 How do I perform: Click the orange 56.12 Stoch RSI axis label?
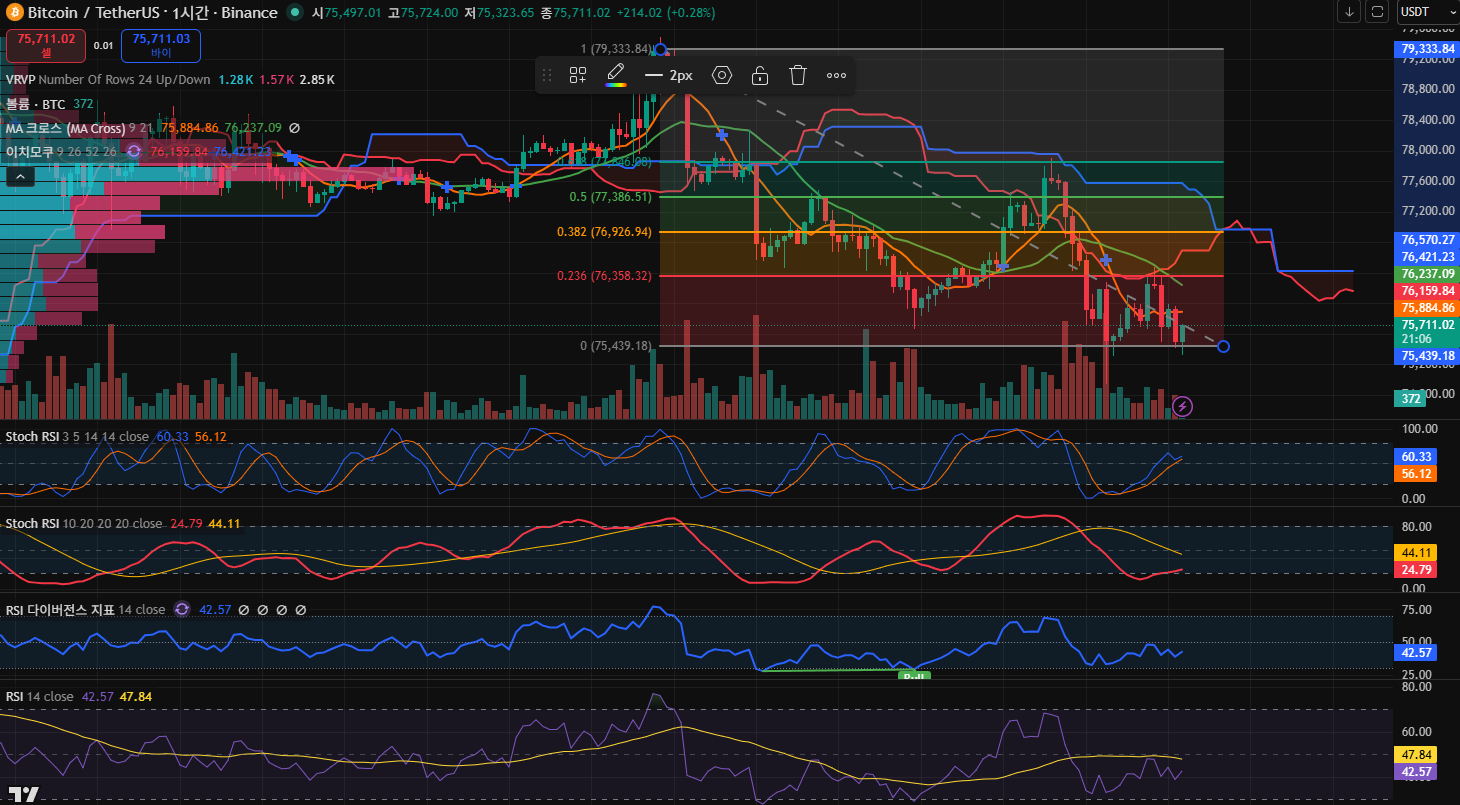point(1415,473)
